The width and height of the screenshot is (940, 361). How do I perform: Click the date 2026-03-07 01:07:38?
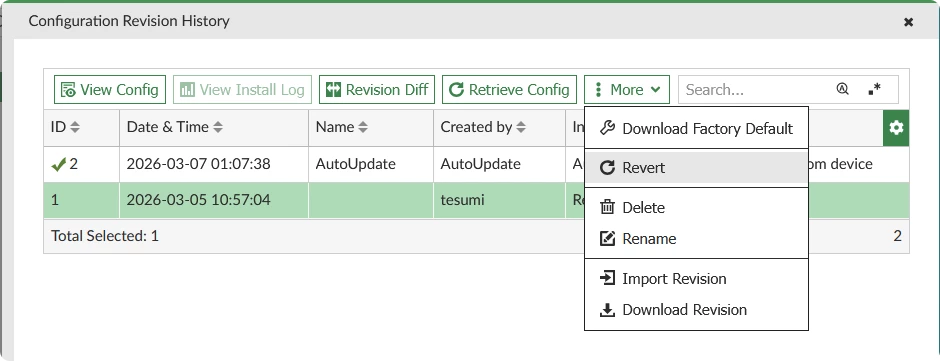(x=198, y=164)
